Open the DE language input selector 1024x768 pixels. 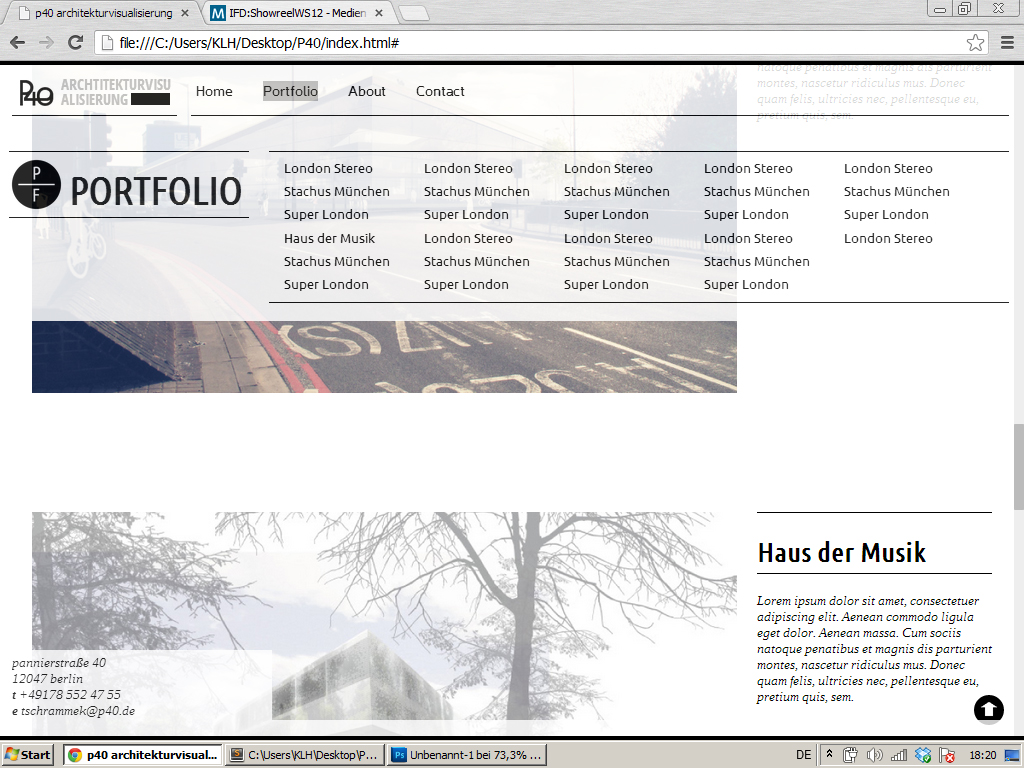coord(803,755)
